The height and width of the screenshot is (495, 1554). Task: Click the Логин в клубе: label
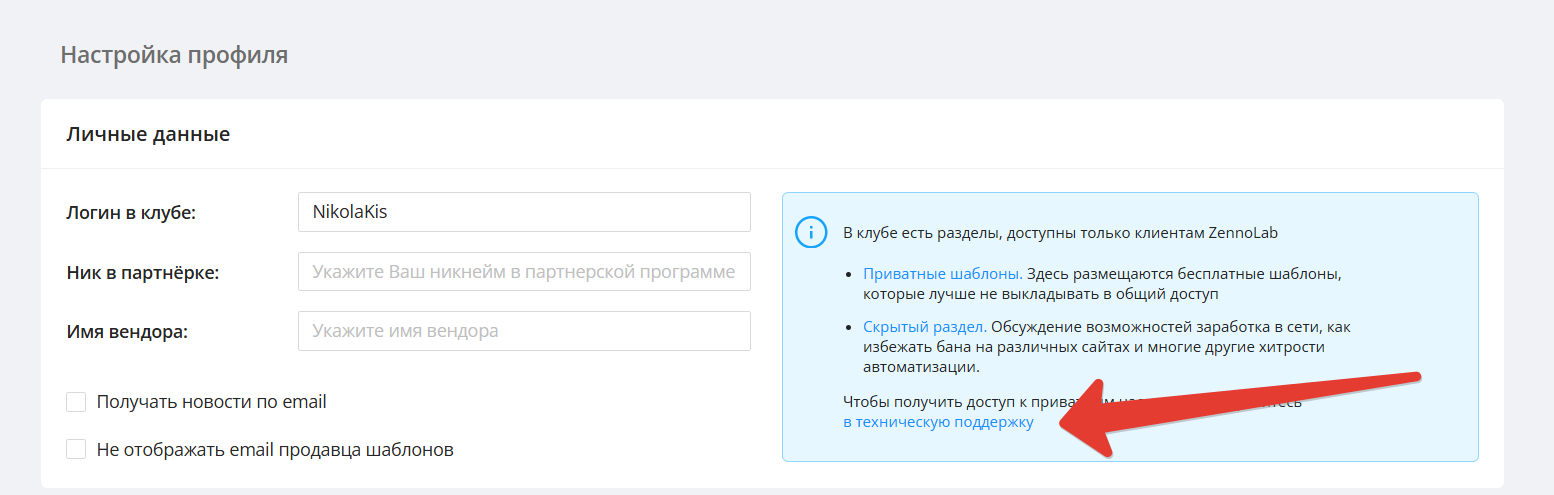(131, 212)
